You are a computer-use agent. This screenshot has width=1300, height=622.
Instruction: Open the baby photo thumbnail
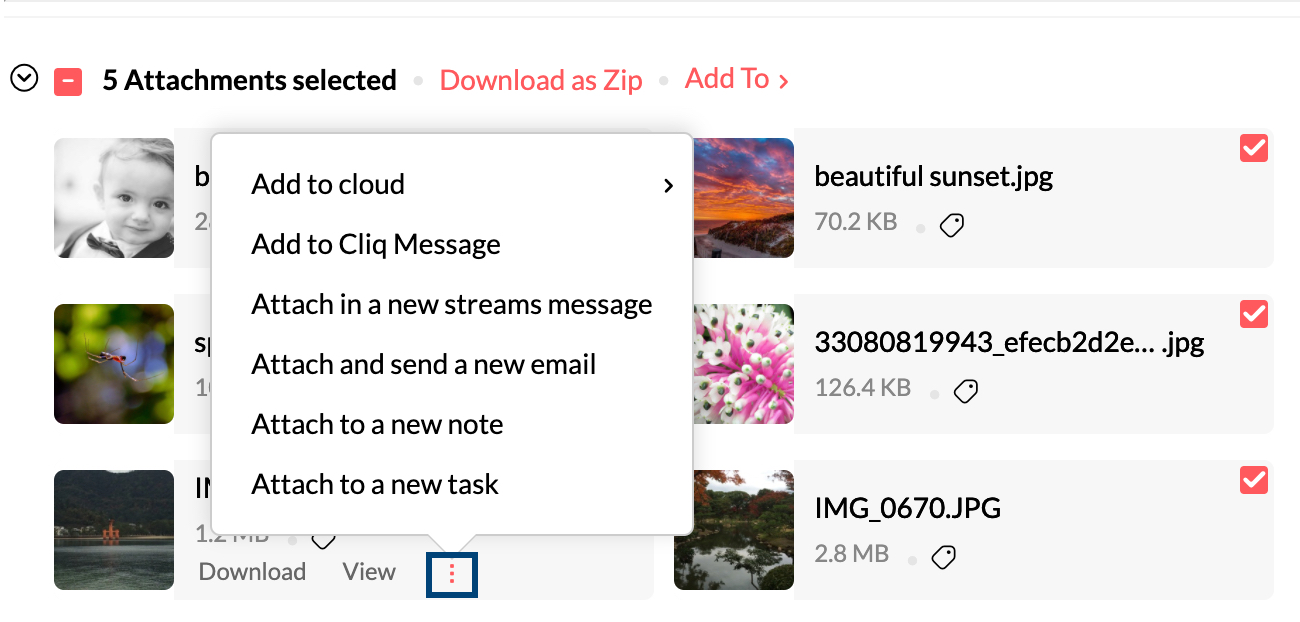[x=114, y=198]
